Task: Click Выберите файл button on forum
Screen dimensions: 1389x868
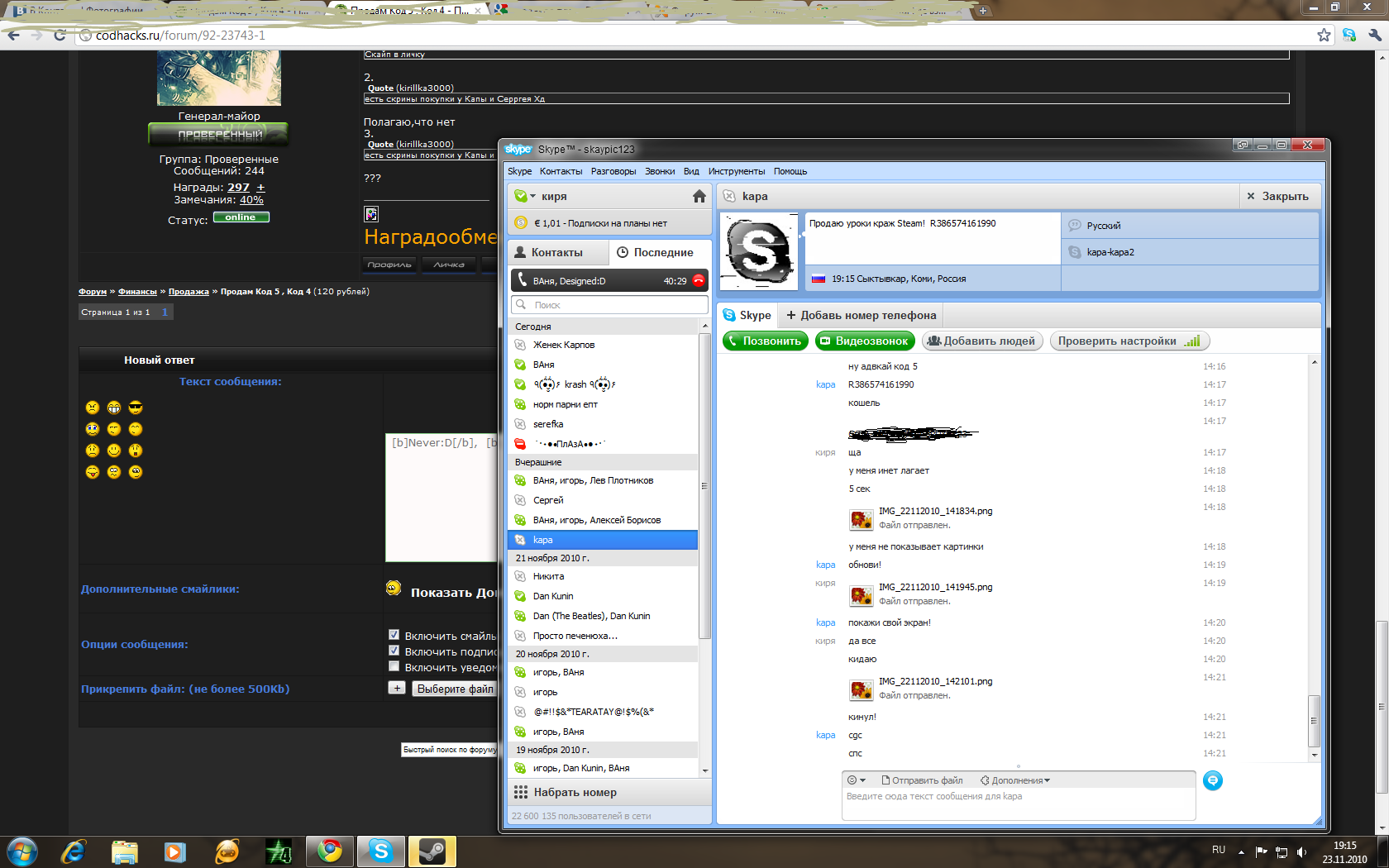Action: pyautogui.click(x=455, y=689)
